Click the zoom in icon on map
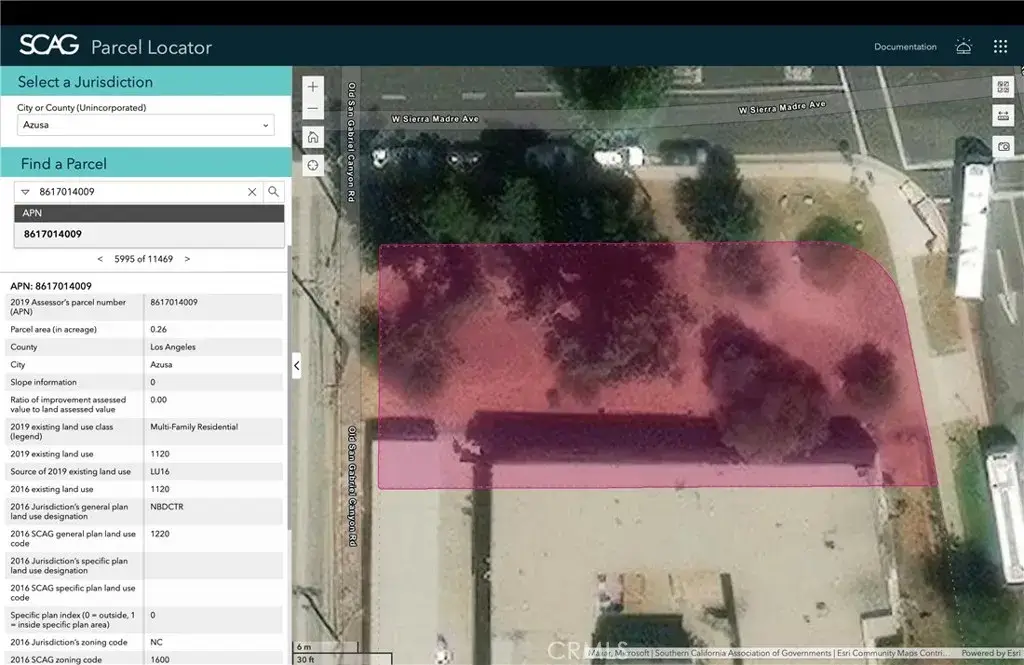Image resolution: width=1024 pixels, height=665 pixels. (x=312, y=86)
